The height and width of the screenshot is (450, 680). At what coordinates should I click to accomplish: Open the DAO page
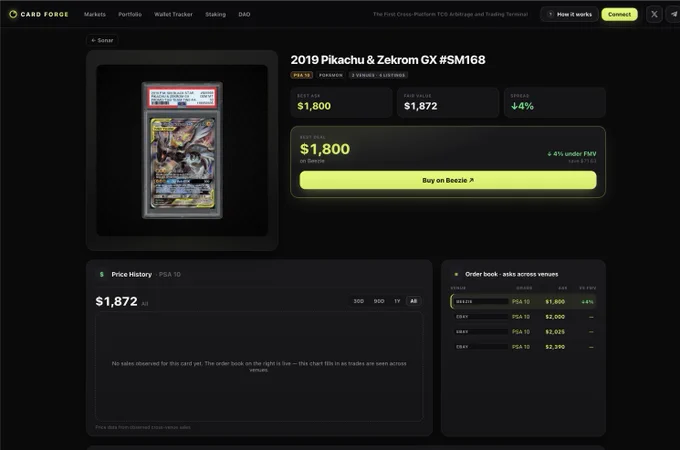coord(244,14)
